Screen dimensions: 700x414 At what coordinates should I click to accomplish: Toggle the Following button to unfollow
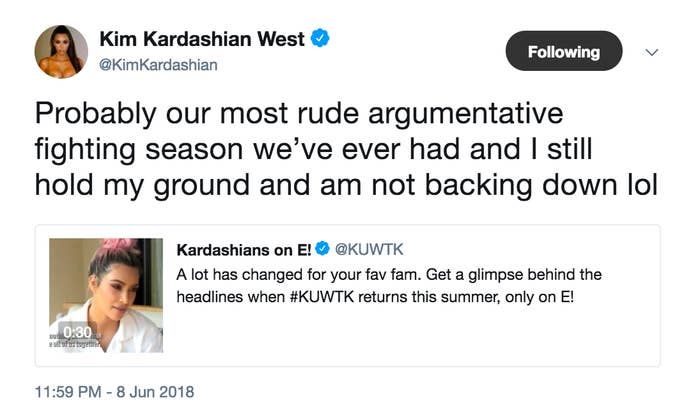pos(564,51)
